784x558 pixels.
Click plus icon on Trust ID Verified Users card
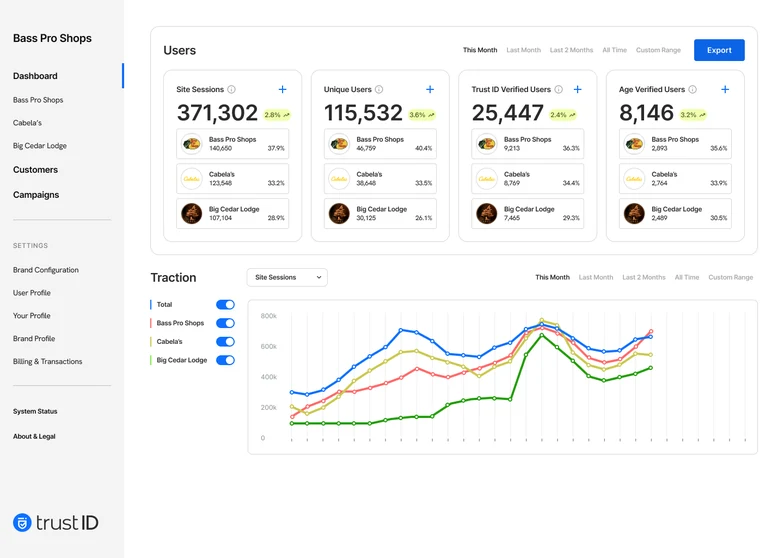click(578, 90)
